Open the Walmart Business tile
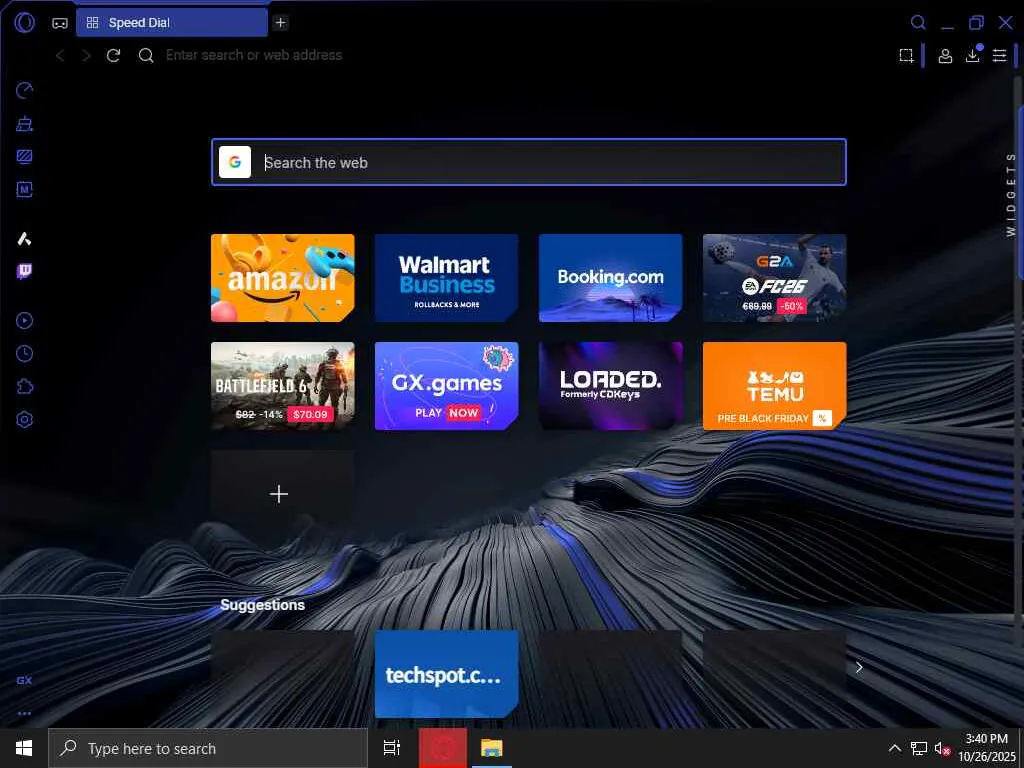The image size is (1024, 768). [447, 278]
